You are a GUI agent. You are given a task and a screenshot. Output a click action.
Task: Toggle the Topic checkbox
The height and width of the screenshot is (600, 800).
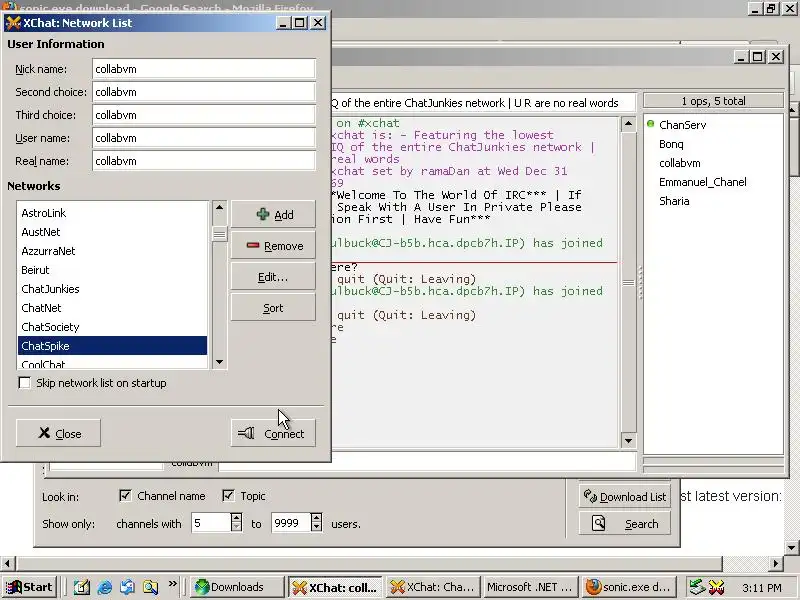(x=228, y=495)
